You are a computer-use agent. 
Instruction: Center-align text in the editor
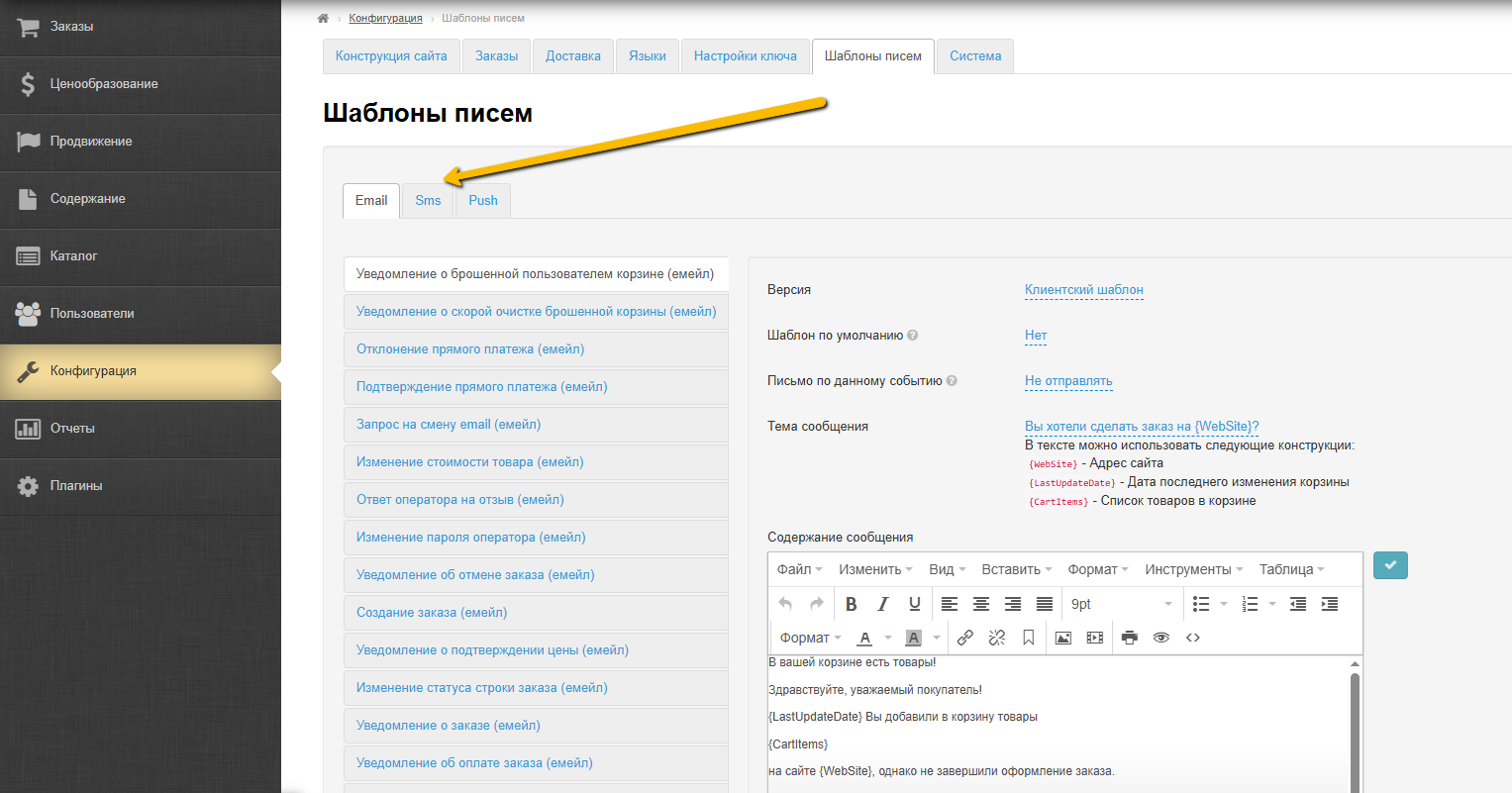(981, 604)
